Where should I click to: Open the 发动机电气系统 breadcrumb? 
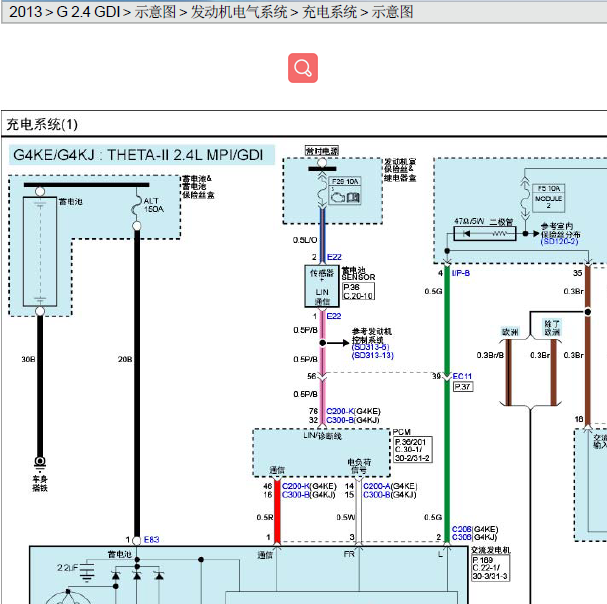(x=239, y=12)
